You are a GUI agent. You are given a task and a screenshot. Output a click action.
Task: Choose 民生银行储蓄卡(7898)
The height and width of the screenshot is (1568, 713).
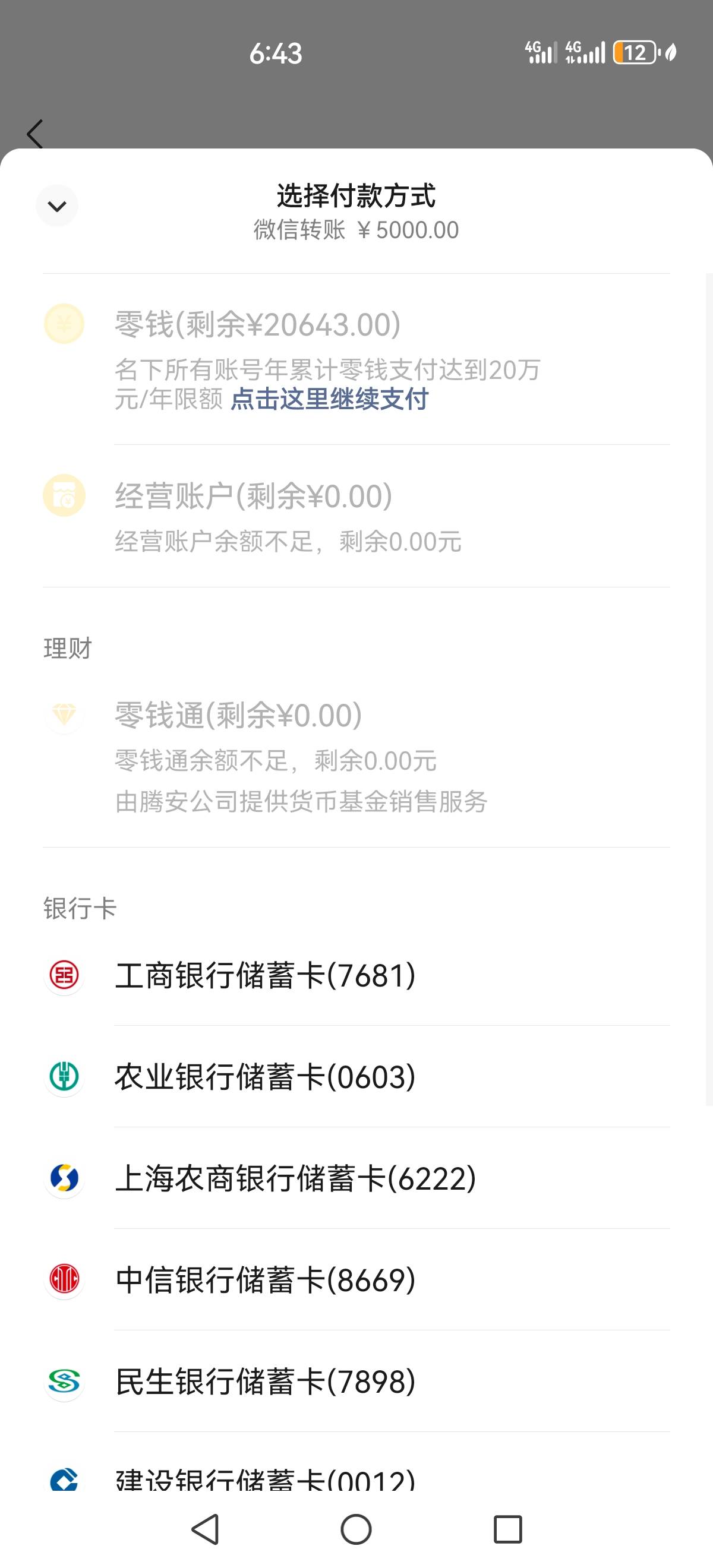tap(356, 1381)
